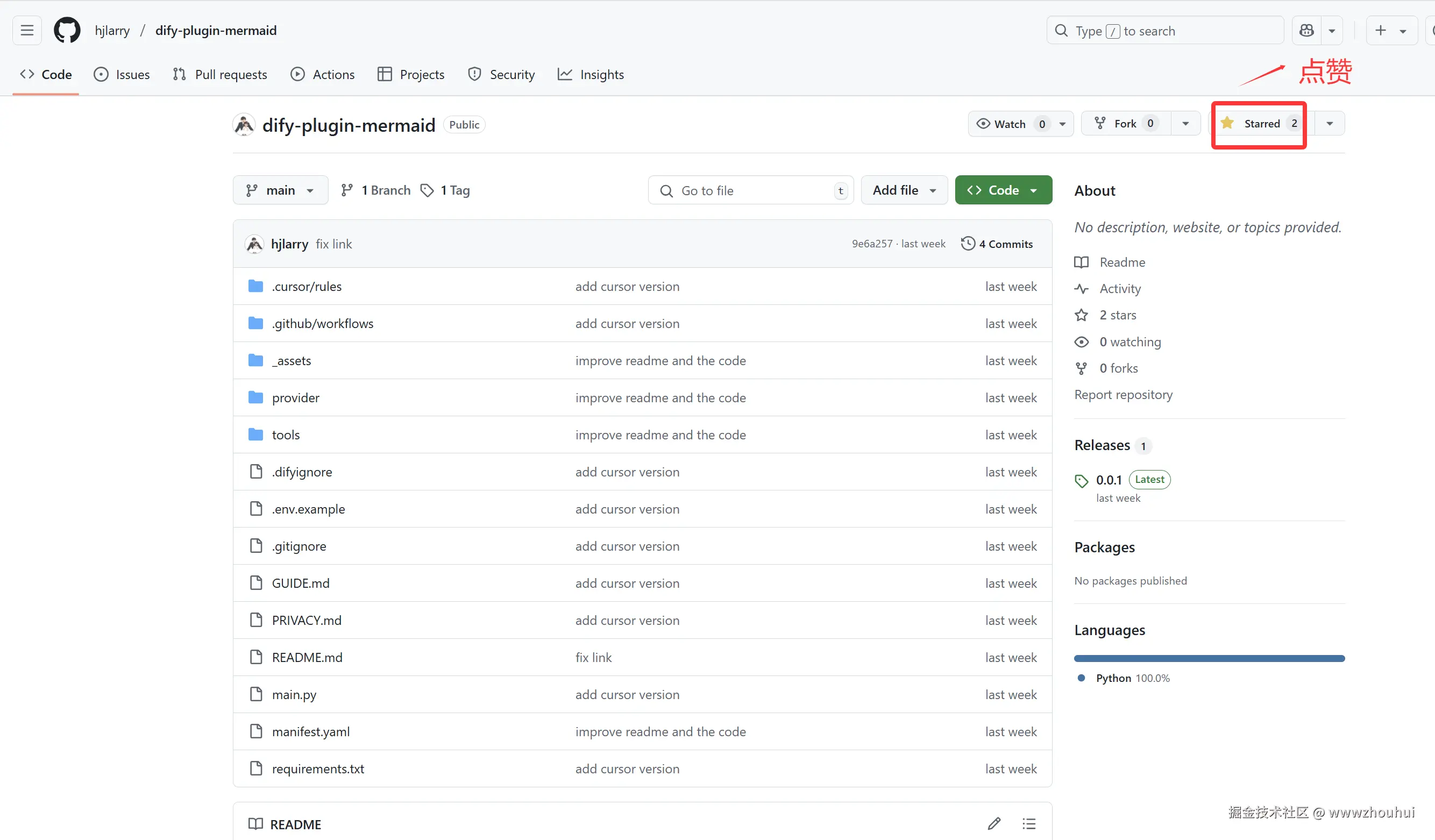Image resolution: width=1435 pixels, height=840 pixels.
Task: Click Report repository link
Action: (x=1123, y=394)
